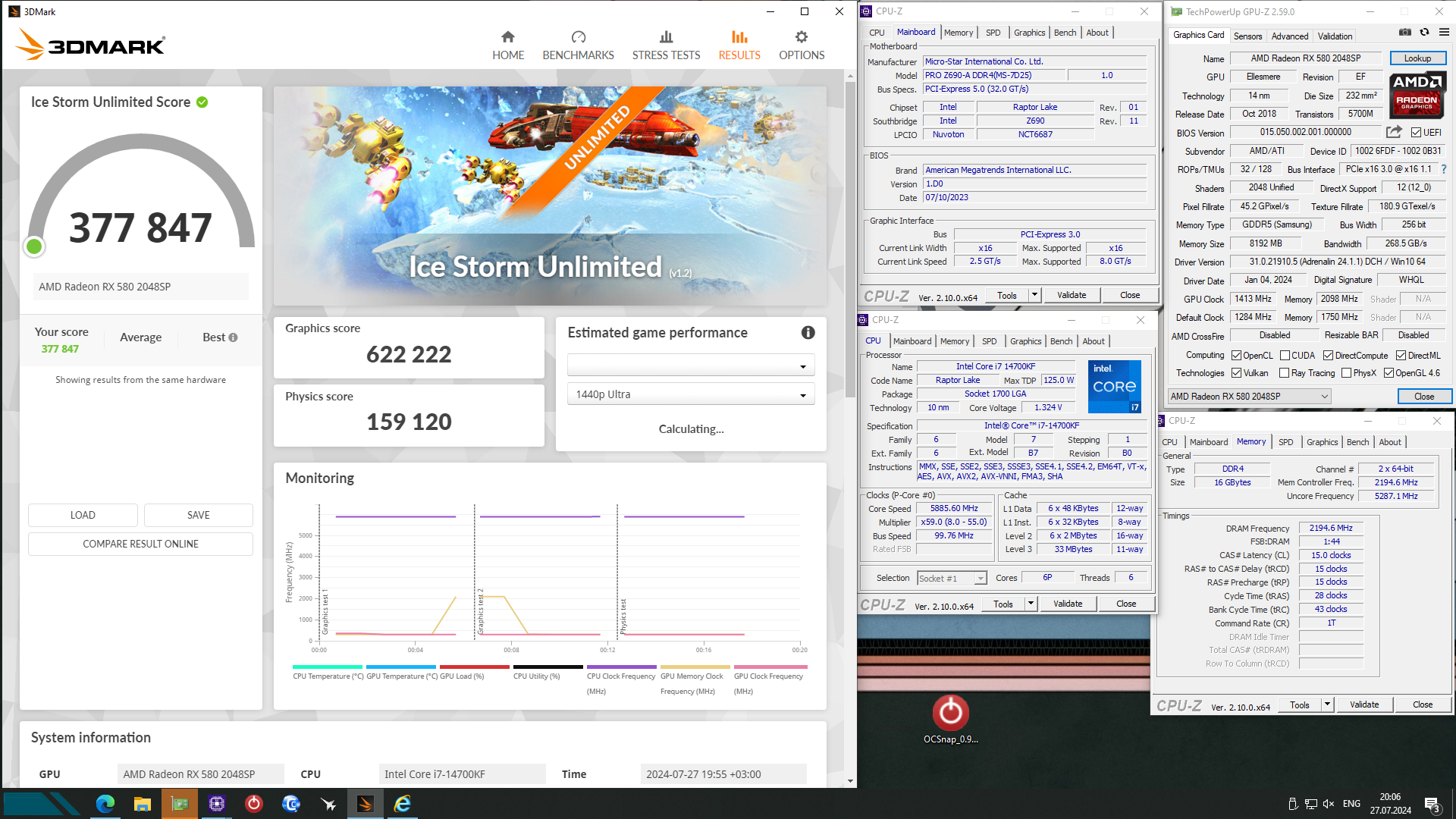Open Bench tab in CPU tab CPU-Z window
Screen dimensions: 1456x819
(1061, 341)
